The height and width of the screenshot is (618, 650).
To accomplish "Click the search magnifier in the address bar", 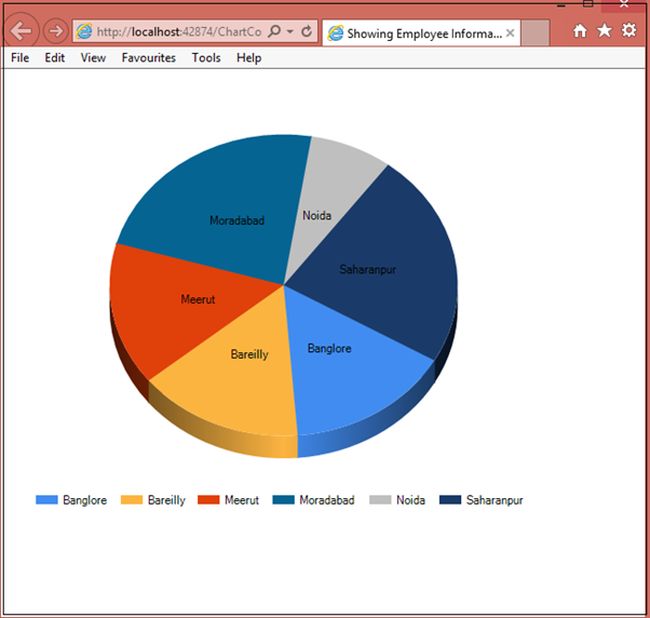I will (x=274, y=31).
